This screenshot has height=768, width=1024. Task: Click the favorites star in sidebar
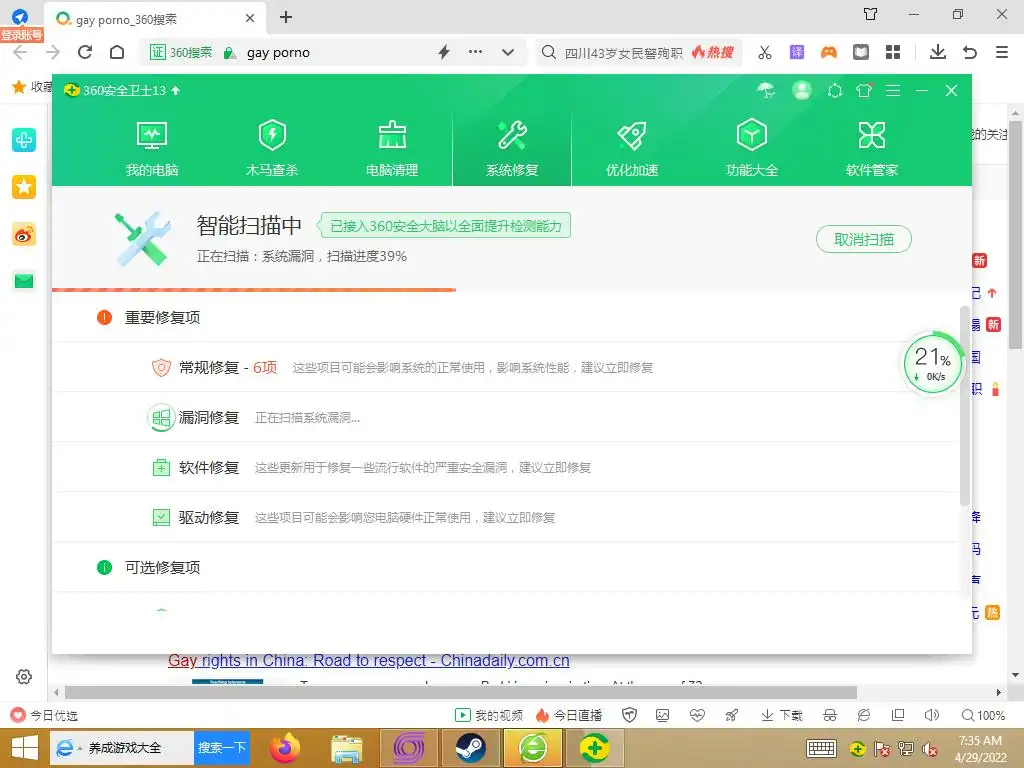click(24, 187)
